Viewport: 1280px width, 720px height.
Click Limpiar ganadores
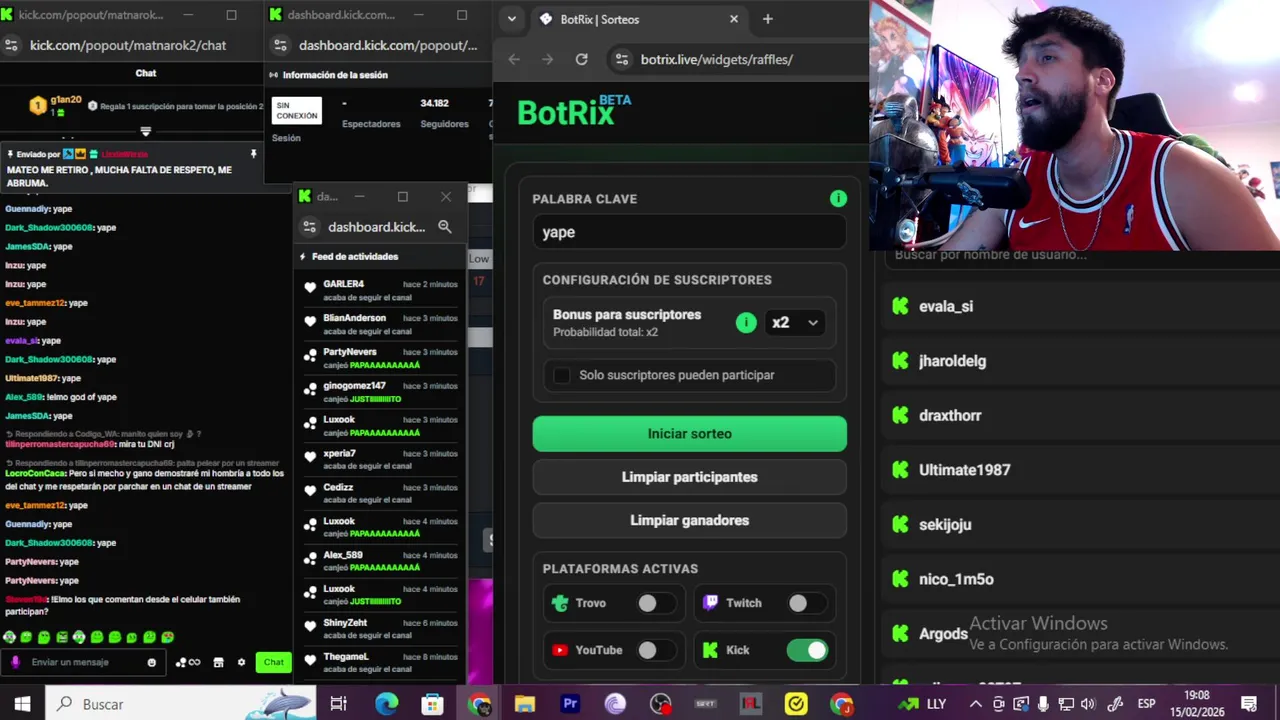pos(689,520)
